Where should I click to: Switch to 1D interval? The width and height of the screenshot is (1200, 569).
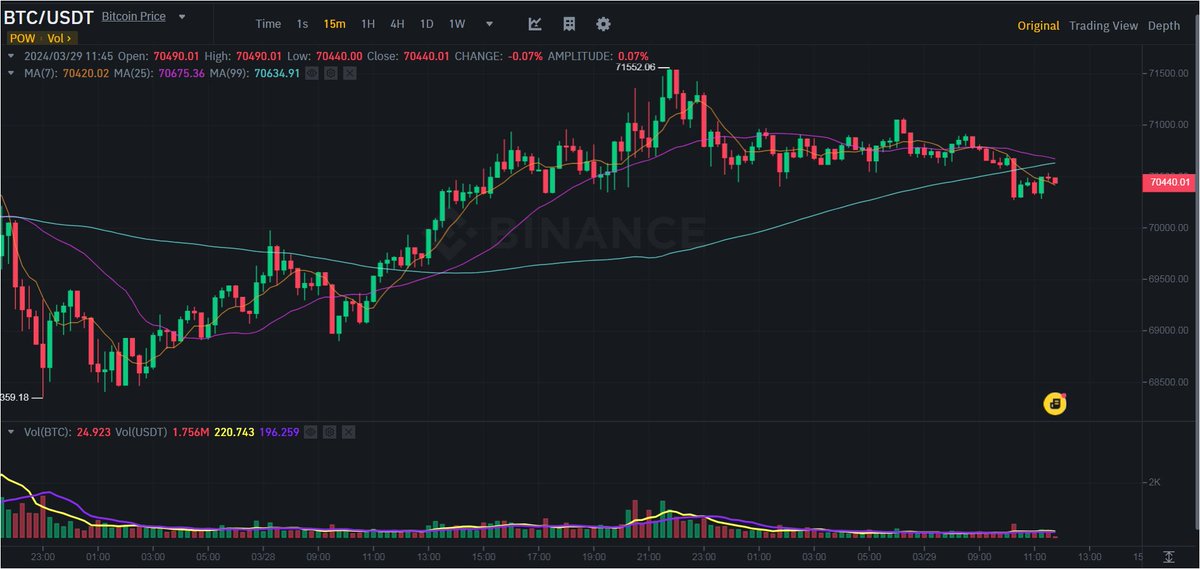(x=427, y=24)
